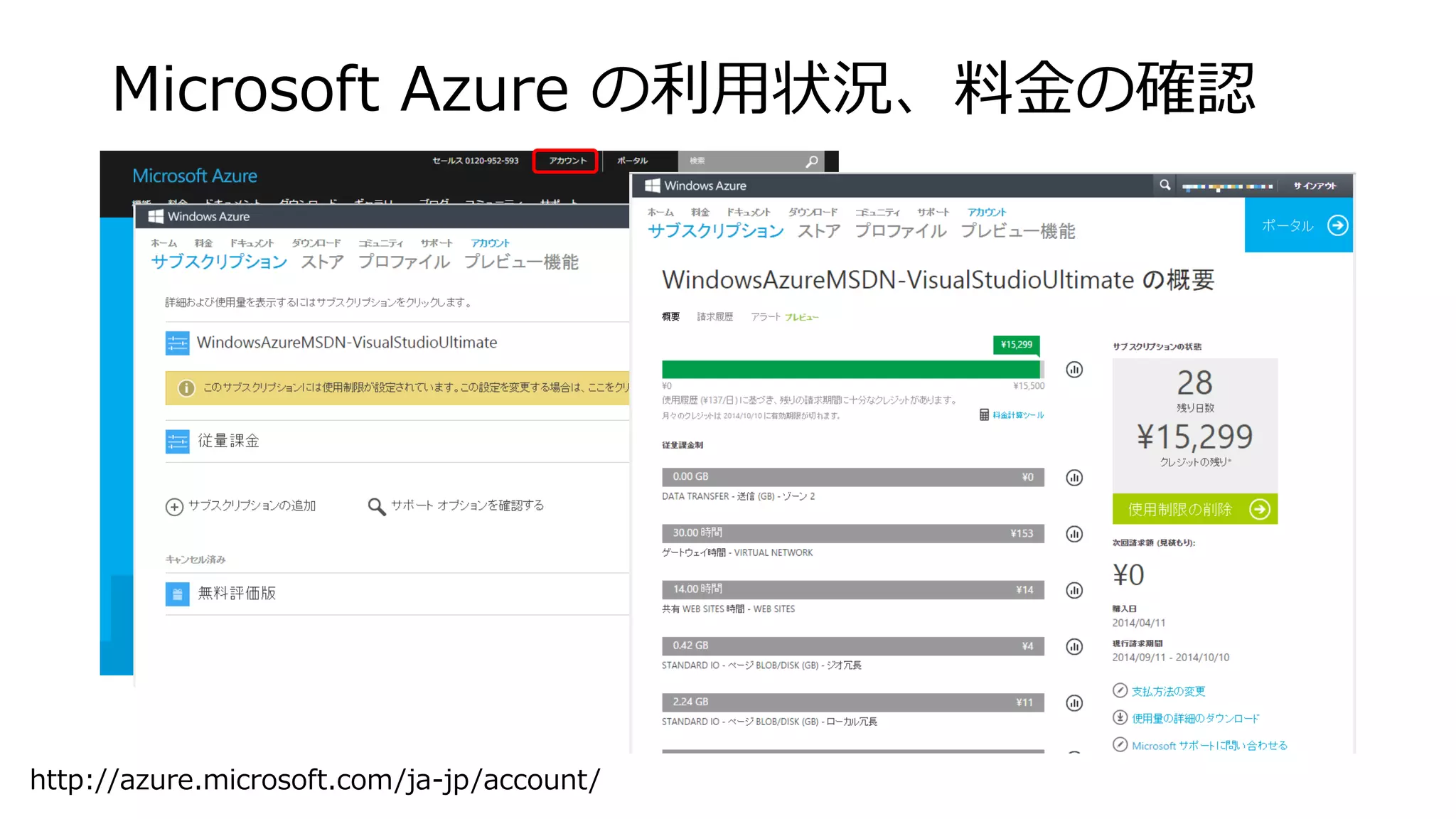This screenshot has height=819, width=1456.
Task: Click 使用制限の削除 green button
Action: (x=1194, y=509)
